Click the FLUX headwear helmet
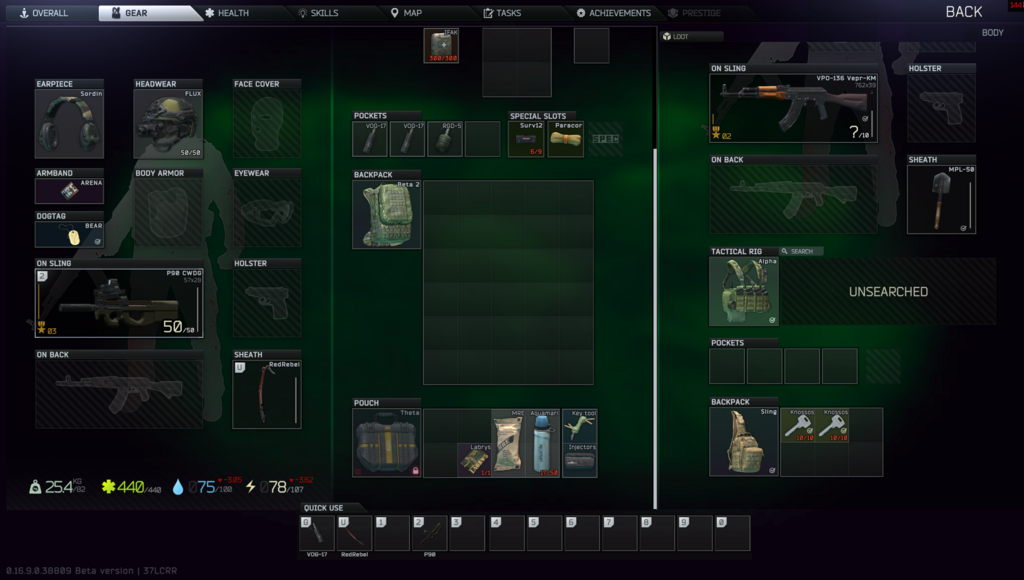 click(168, 124)
